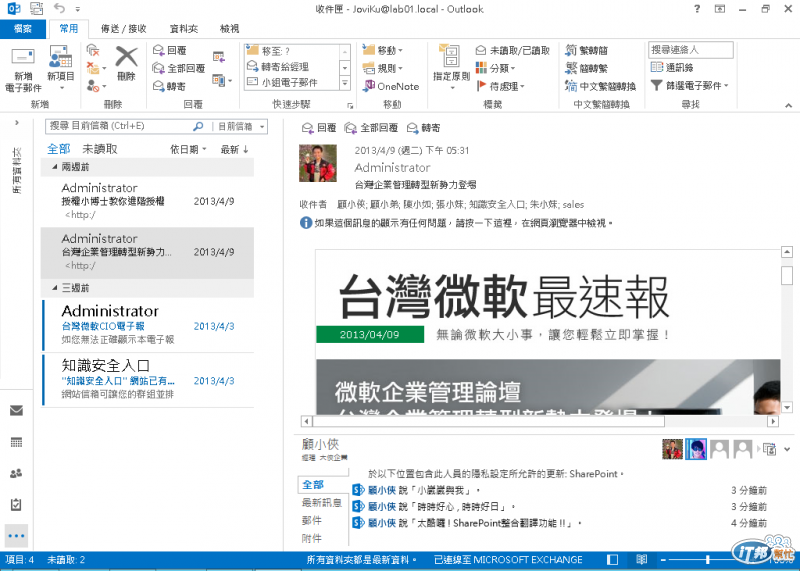The width and height of the screenshot is (800, 571).
Task: Switch to Calendar view in navigation bar
Action: point(16,442)
